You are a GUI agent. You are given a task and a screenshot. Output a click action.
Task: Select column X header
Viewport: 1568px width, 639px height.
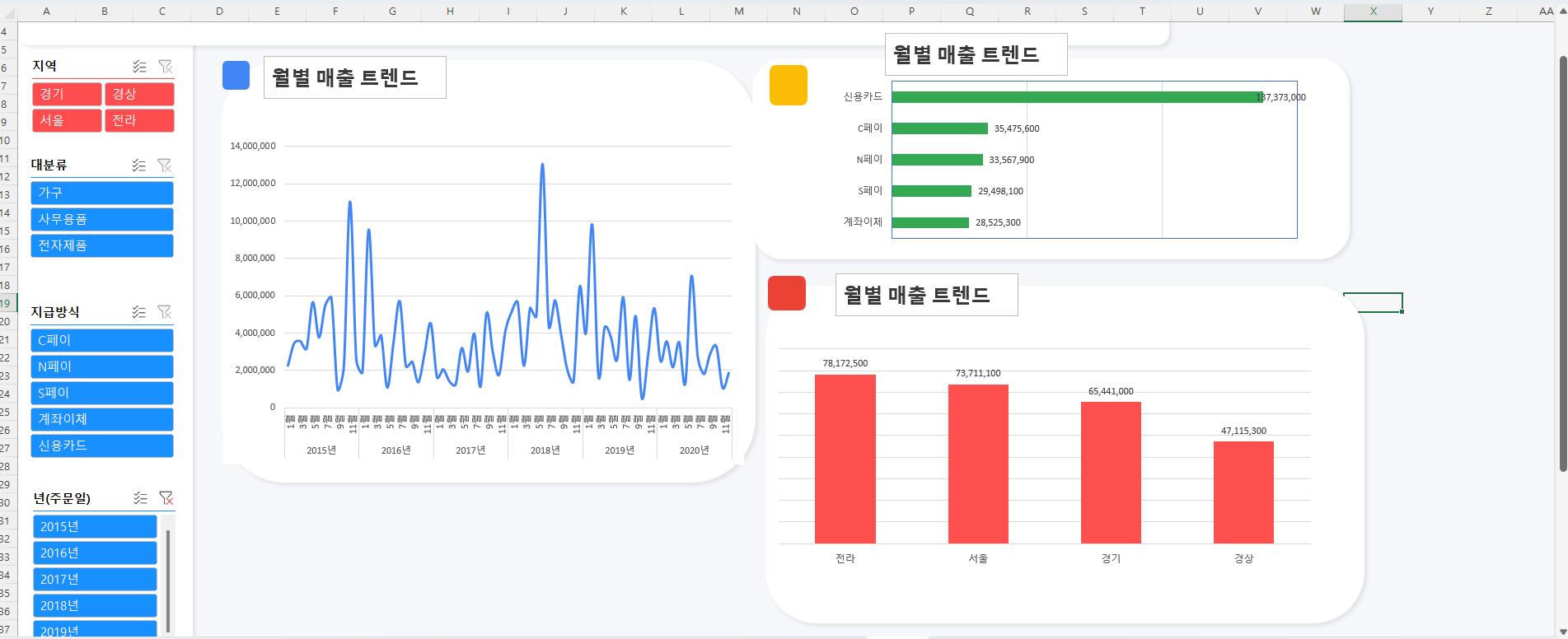tap(1373, 11)
